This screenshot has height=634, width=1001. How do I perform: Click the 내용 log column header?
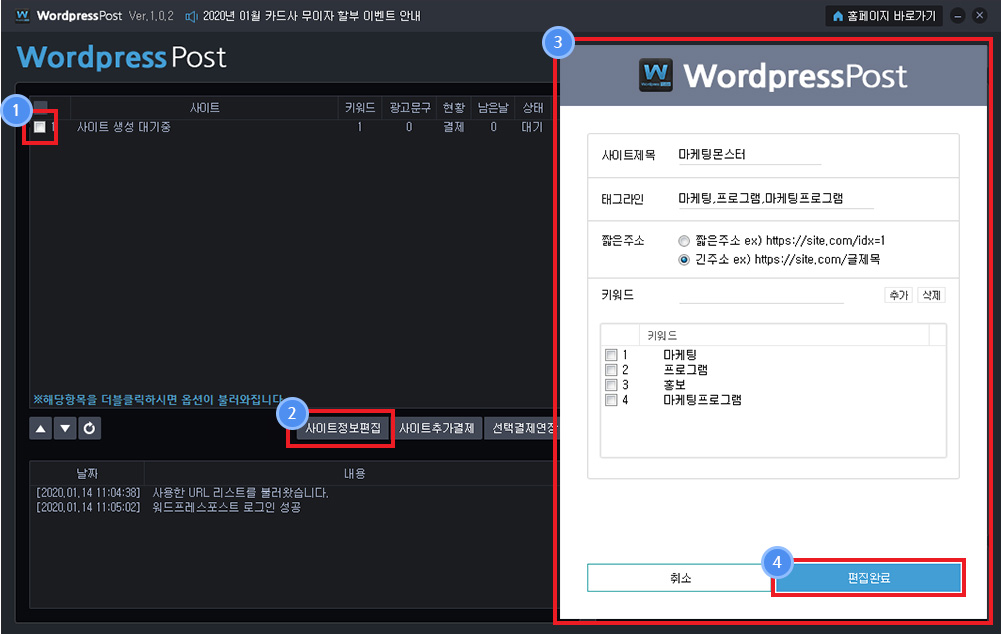[354, 473]
